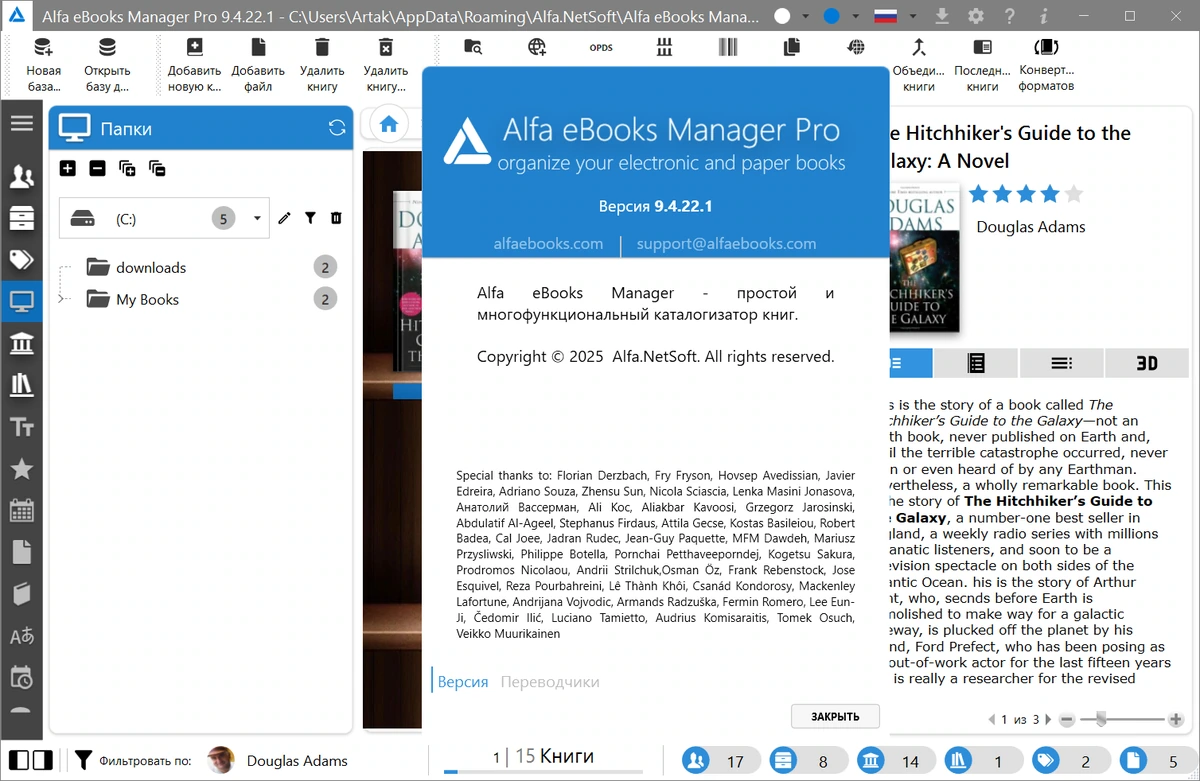Open the Tags sidebar icon
Image resolution: width=1200 pixels, height=781 pixels.
[21, 260]
